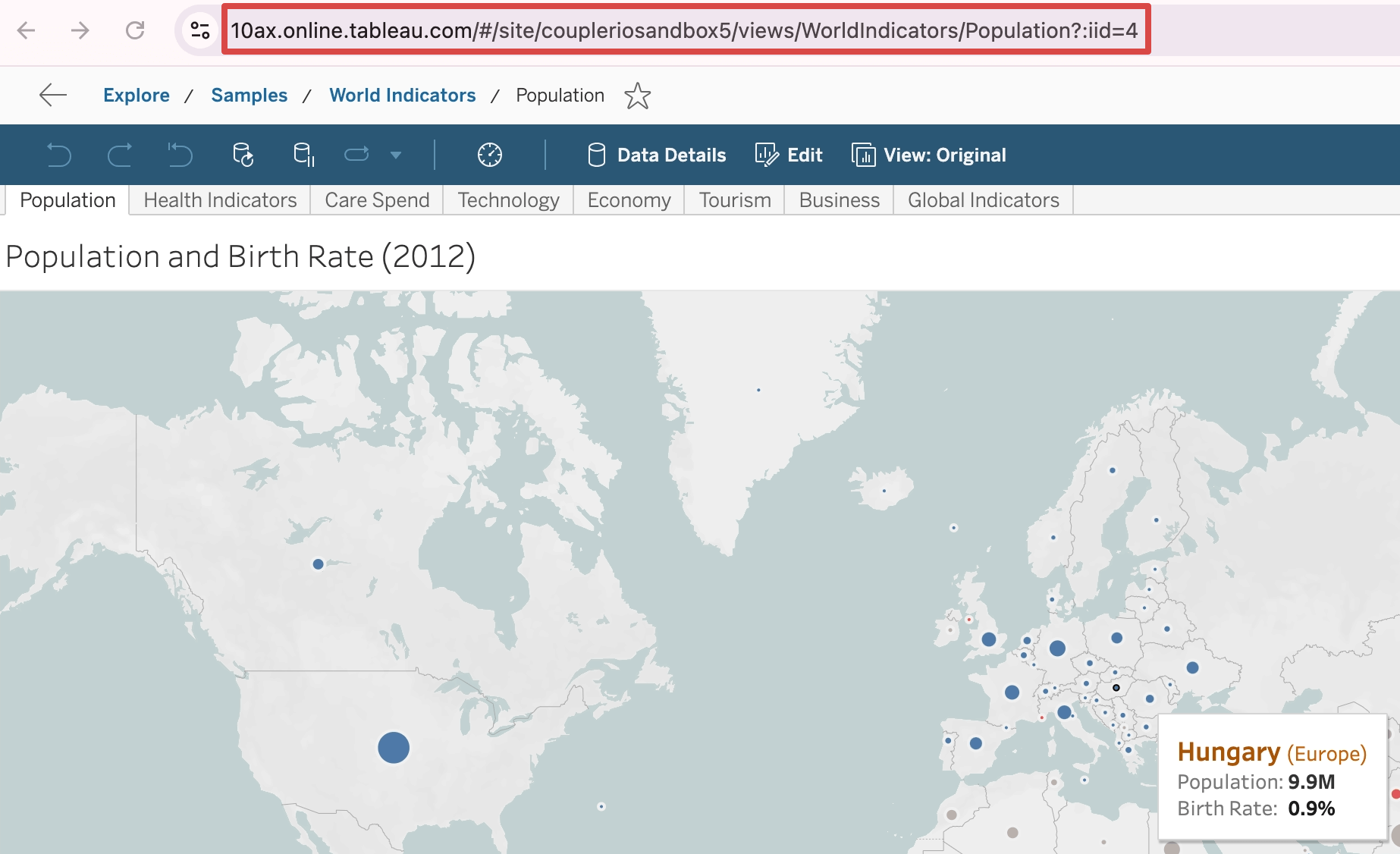Click inside the browser address bar
Viewport: 1400px width, 854px height.
click(683, 31)
